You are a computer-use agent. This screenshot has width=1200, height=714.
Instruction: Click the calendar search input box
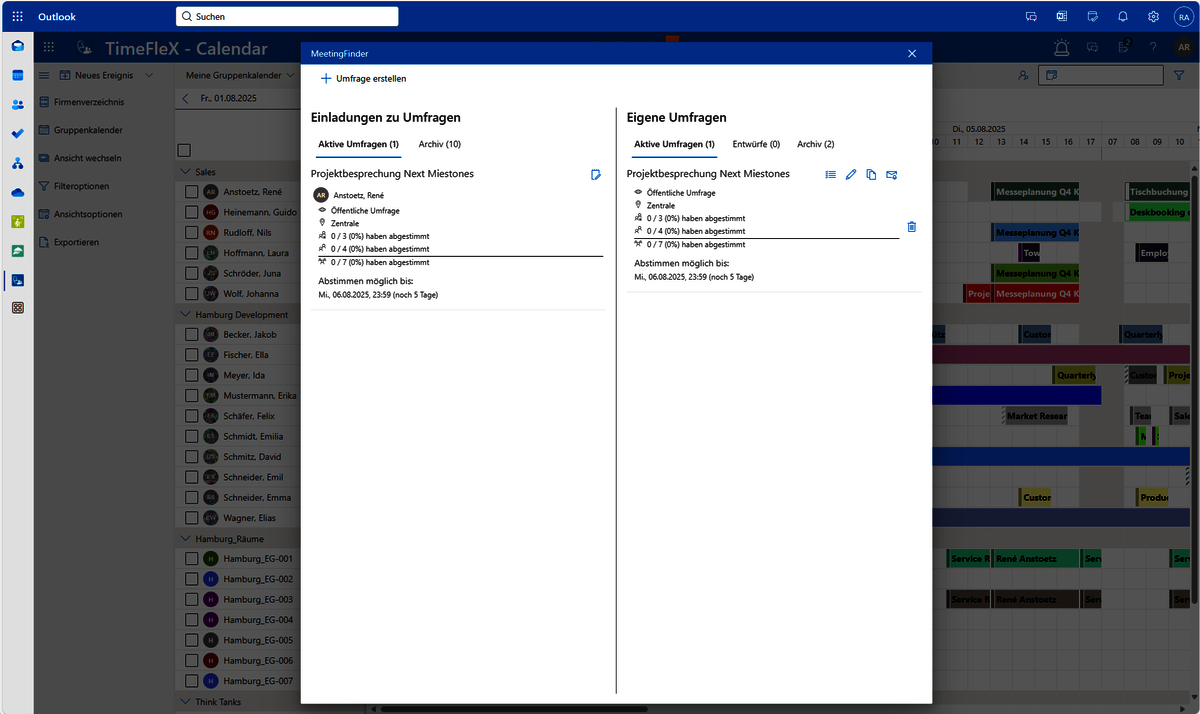tap(1099, 75)
